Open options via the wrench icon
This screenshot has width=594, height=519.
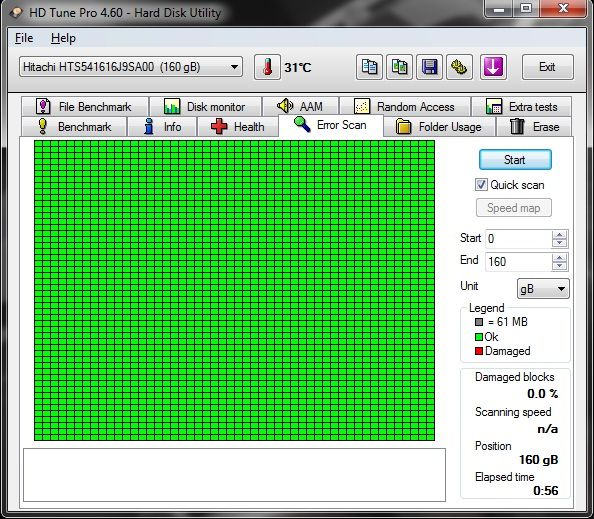click(x=459, y=67)
